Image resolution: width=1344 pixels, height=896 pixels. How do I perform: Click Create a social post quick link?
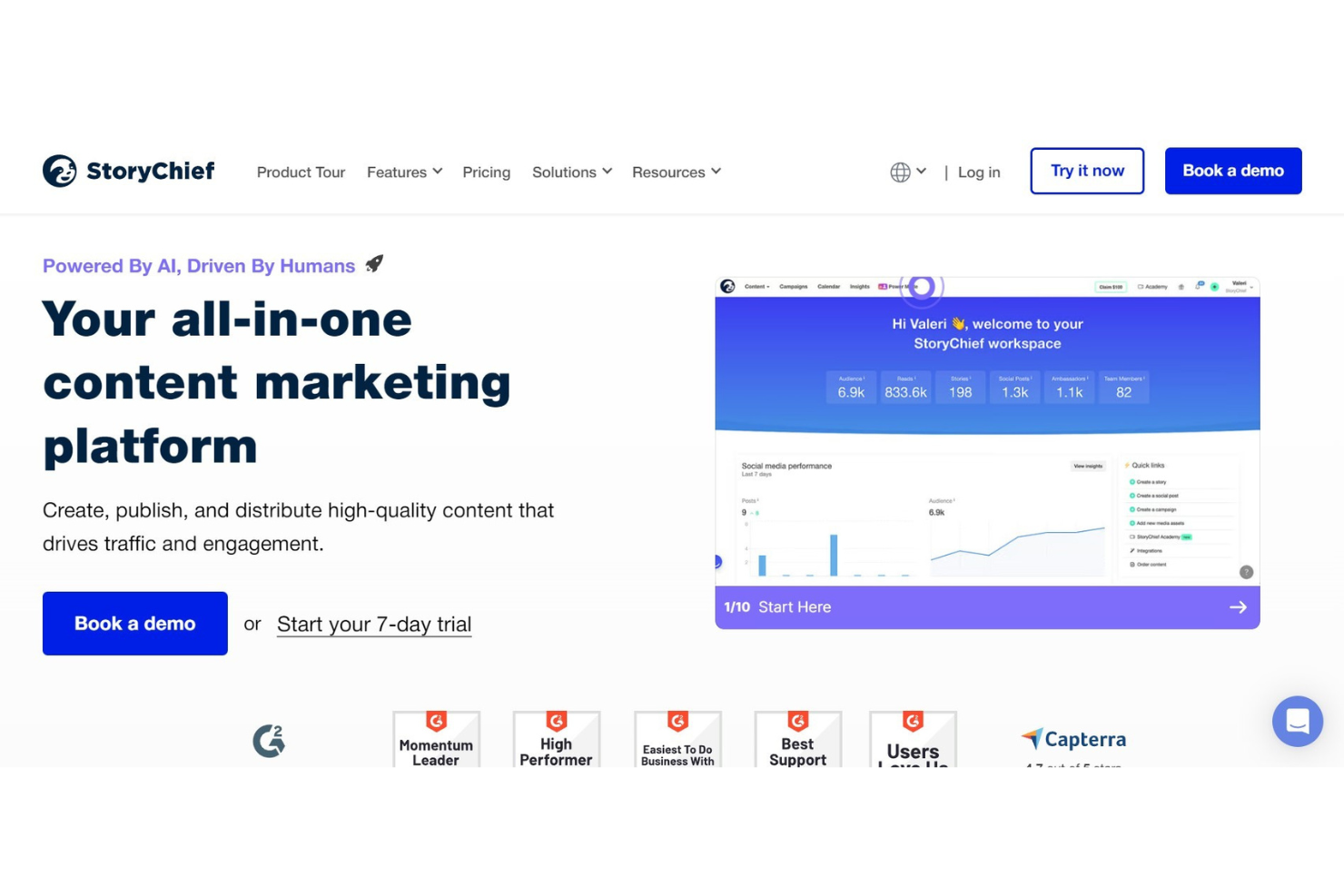[1154, 496]
